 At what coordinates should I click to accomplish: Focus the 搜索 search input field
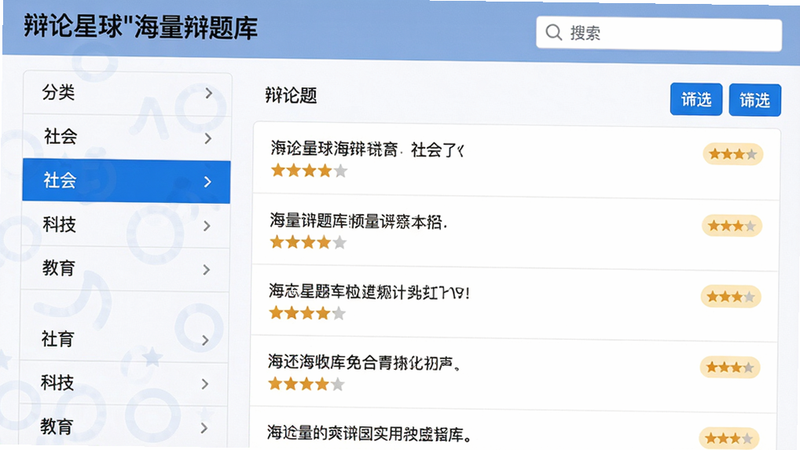659,34
